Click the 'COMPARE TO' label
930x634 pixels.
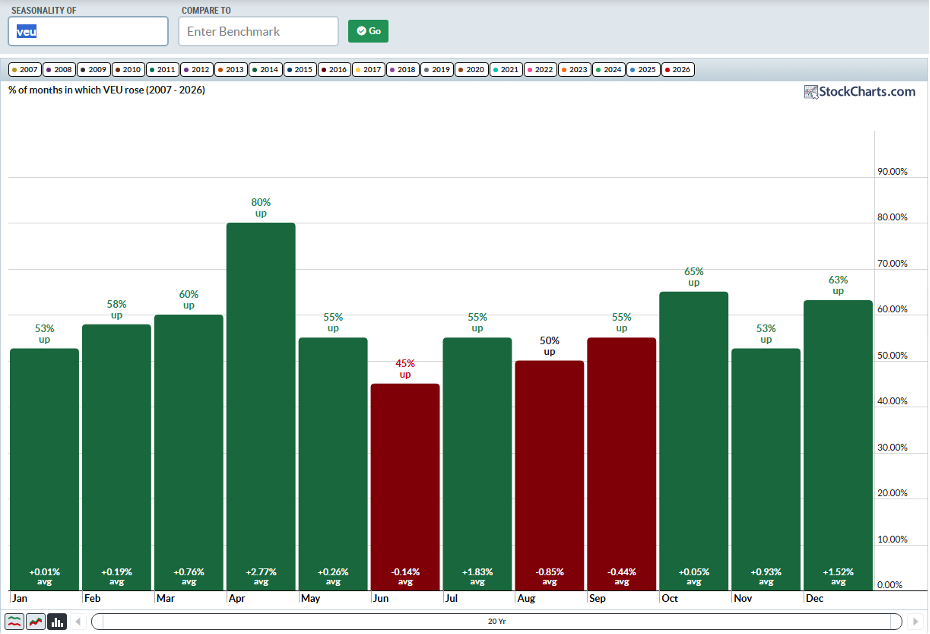pyautogui.click(x=206, y=11)
